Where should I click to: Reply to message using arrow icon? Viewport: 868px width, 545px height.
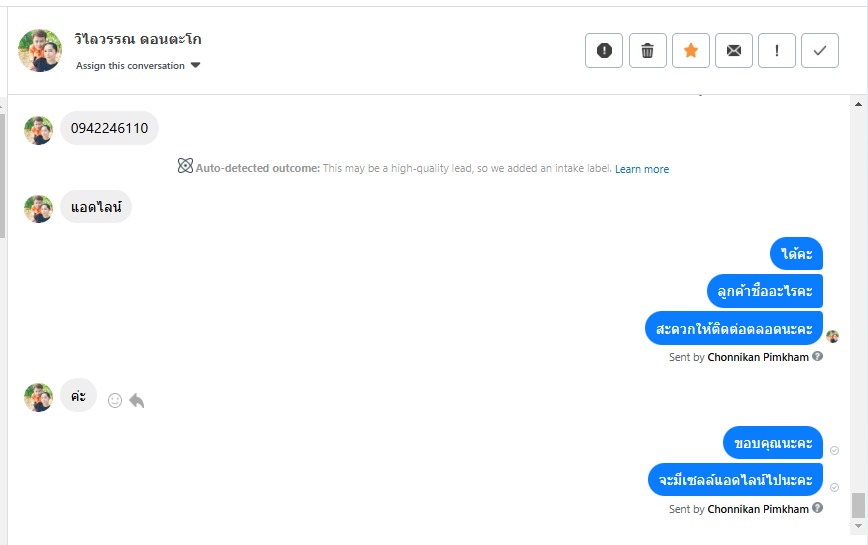137,400
